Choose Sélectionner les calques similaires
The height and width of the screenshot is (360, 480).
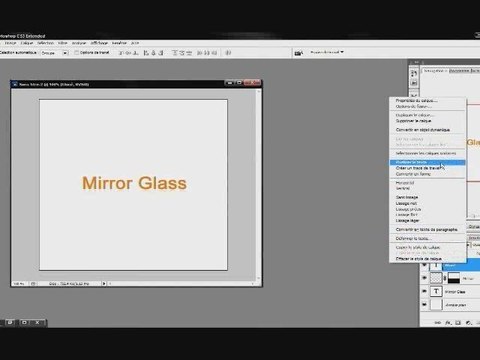point(426,153)
